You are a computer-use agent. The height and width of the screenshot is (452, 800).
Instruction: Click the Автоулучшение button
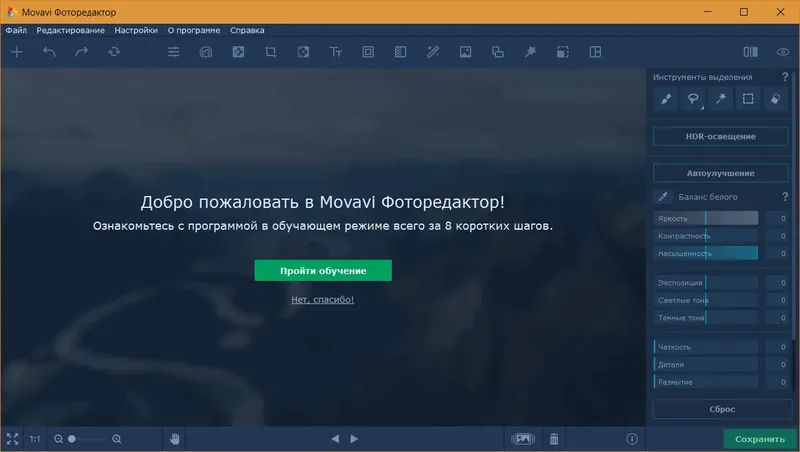[720, 173]
